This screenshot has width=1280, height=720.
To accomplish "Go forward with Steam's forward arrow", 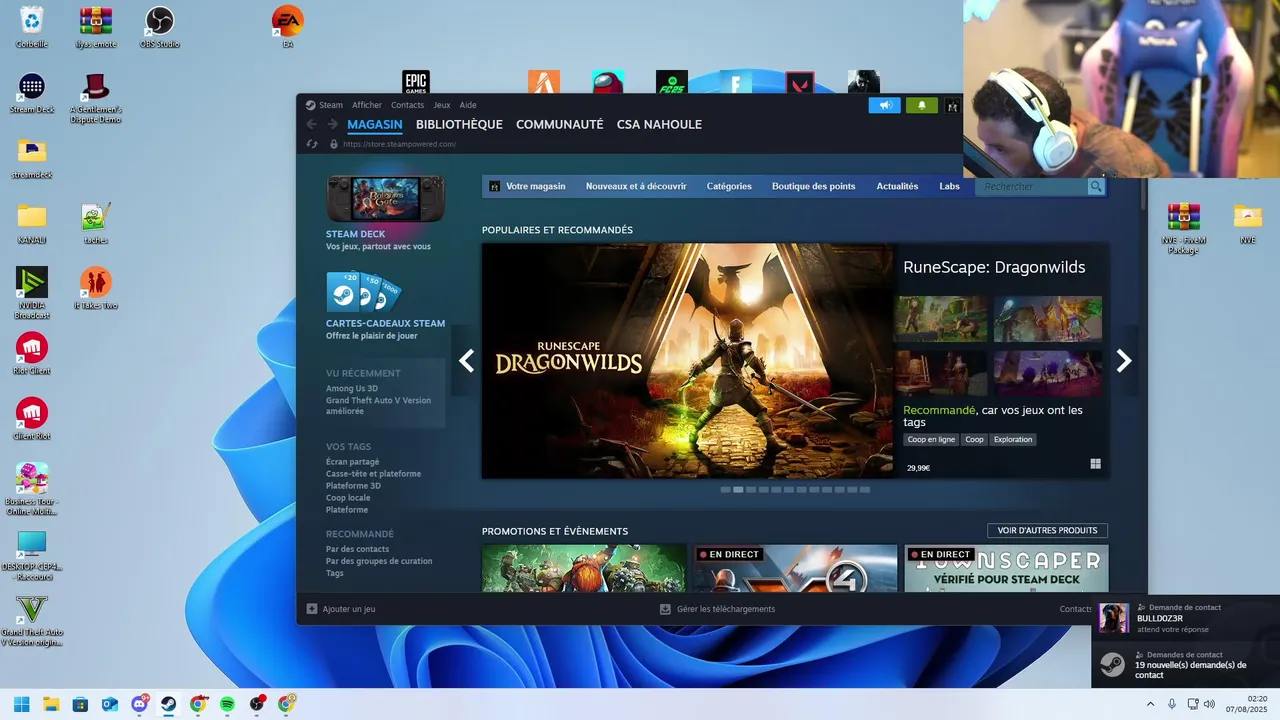I will click(x=333, y=125).
